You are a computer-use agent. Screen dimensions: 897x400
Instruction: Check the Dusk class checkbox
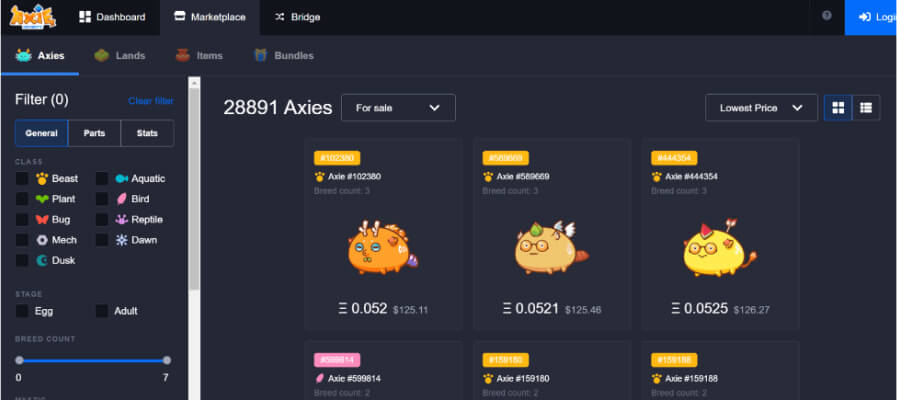(22, 260)
